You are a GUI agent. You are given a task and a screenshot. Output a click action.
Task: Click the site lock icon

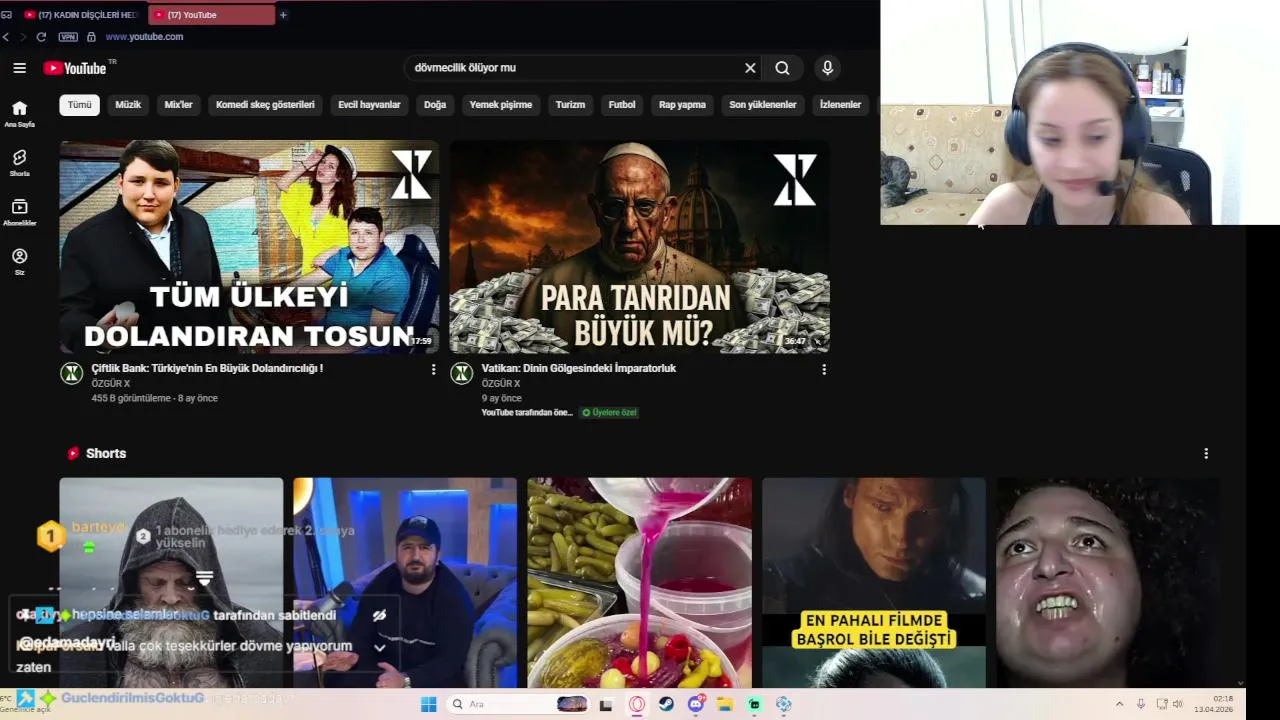coord(91,37)
